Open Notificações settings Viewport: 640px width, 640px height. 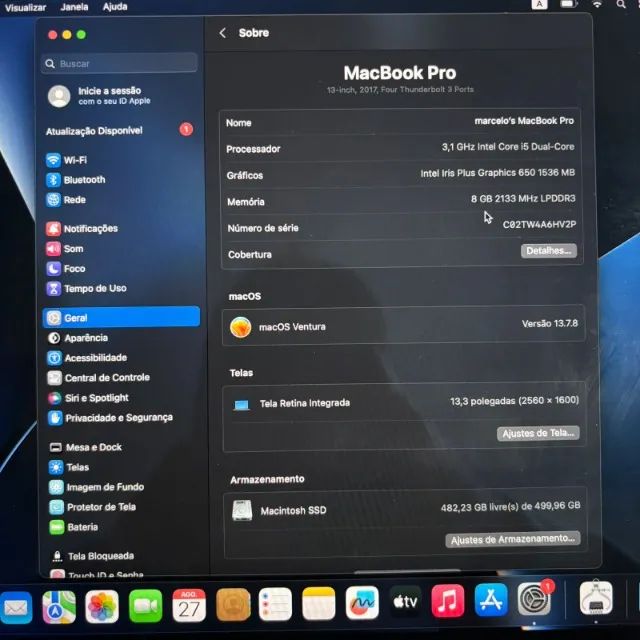pos(82,229)
